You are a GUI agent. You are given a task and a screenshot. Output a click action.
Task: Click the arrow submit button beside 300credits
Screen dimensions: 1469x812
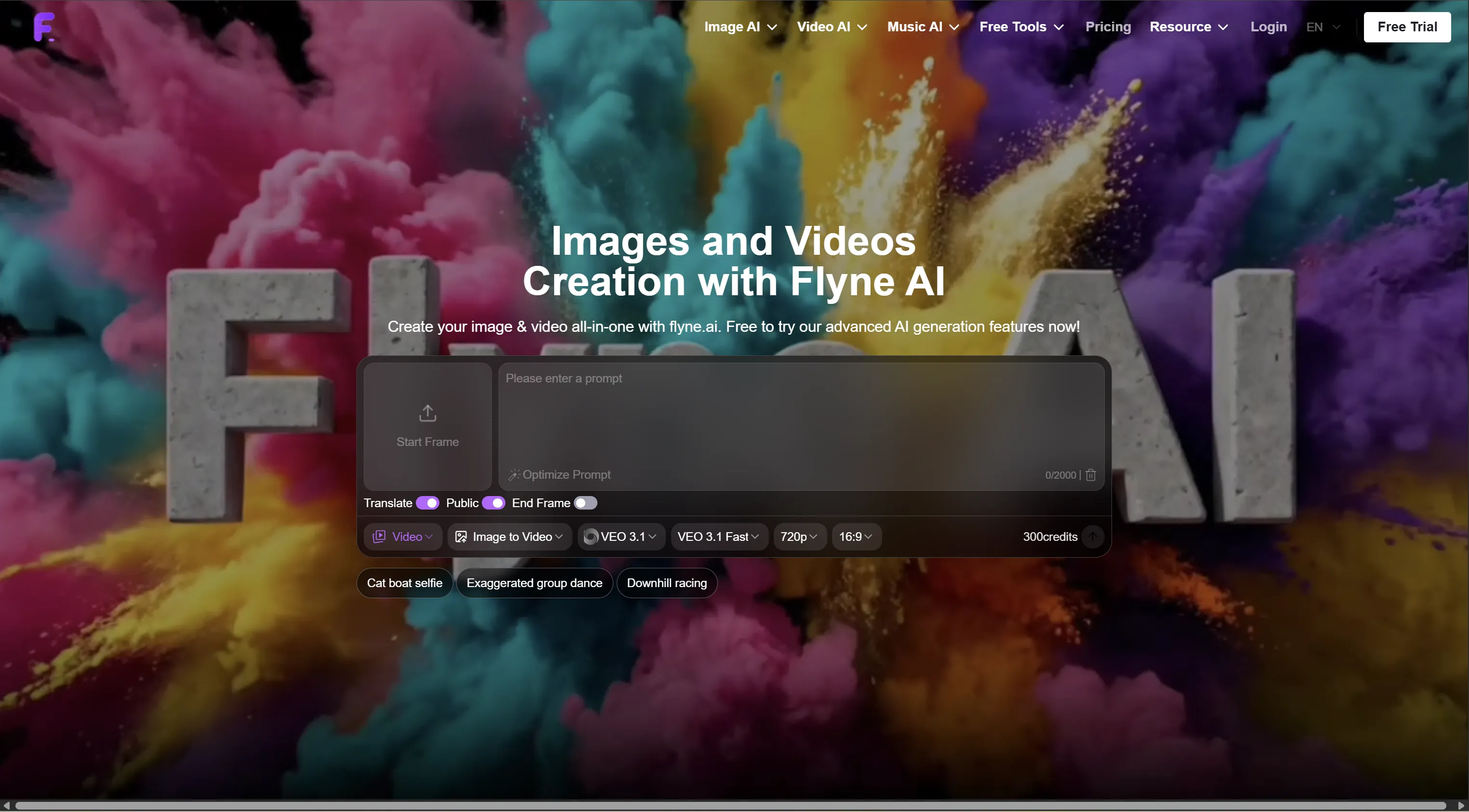point(1093,537)
